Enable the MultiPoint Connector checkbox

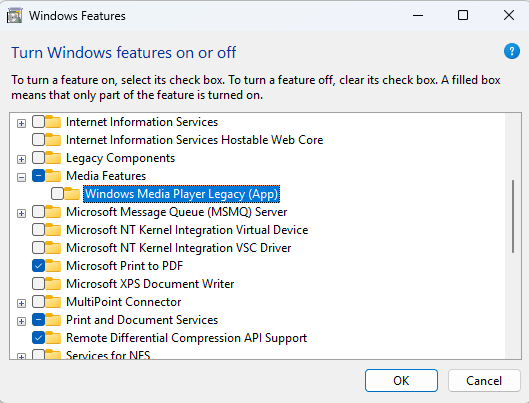[x=38, y=302]
